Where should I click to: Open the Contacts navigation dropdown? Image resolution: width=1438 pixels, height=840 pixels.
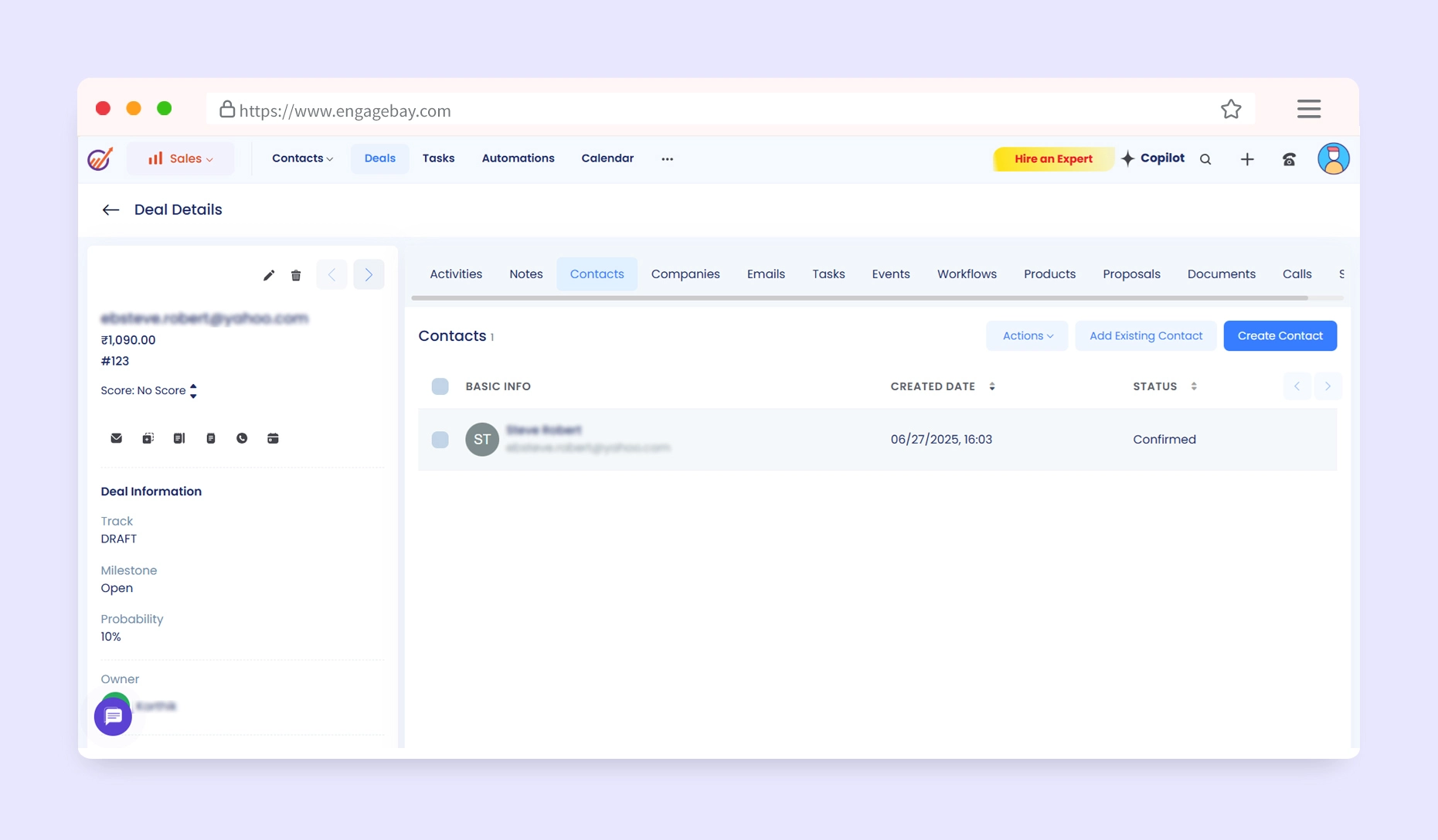(302, 158)
